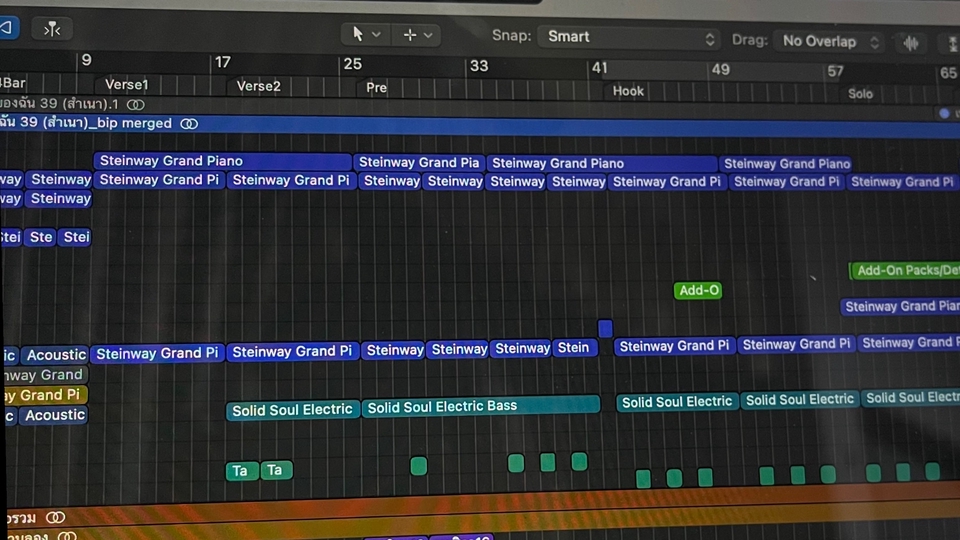Viewport: 960px width, 540px height.
Task: Open the Drag mode dropdown showing No Overlap
Action: (830, 42)
